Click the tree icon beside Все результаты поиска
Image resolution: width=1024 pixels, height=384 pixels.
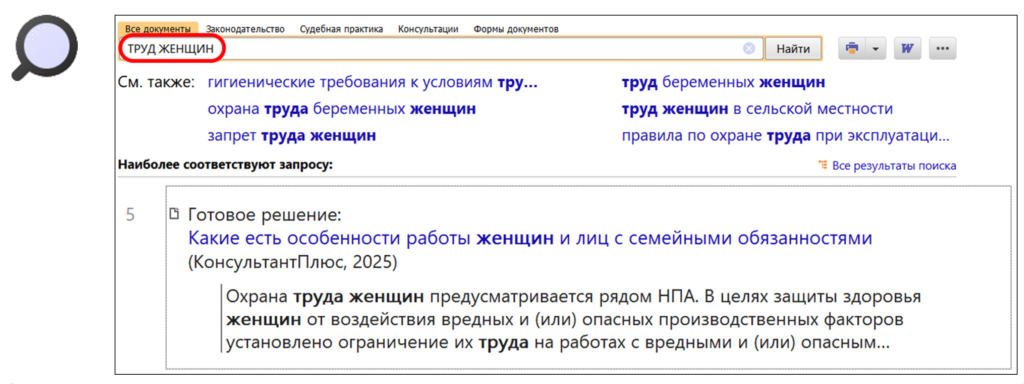(823, 165)
